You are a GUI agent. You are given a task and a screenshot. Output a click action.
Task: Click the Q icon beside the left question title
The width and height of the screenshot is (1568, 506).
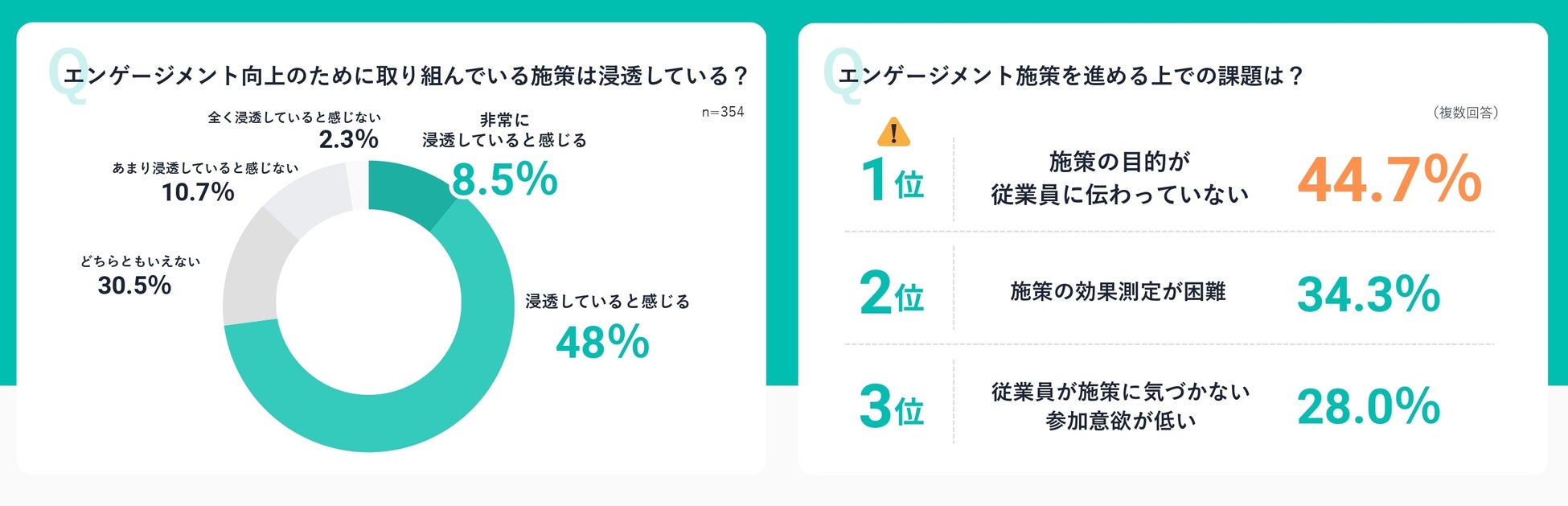point(68,76)
